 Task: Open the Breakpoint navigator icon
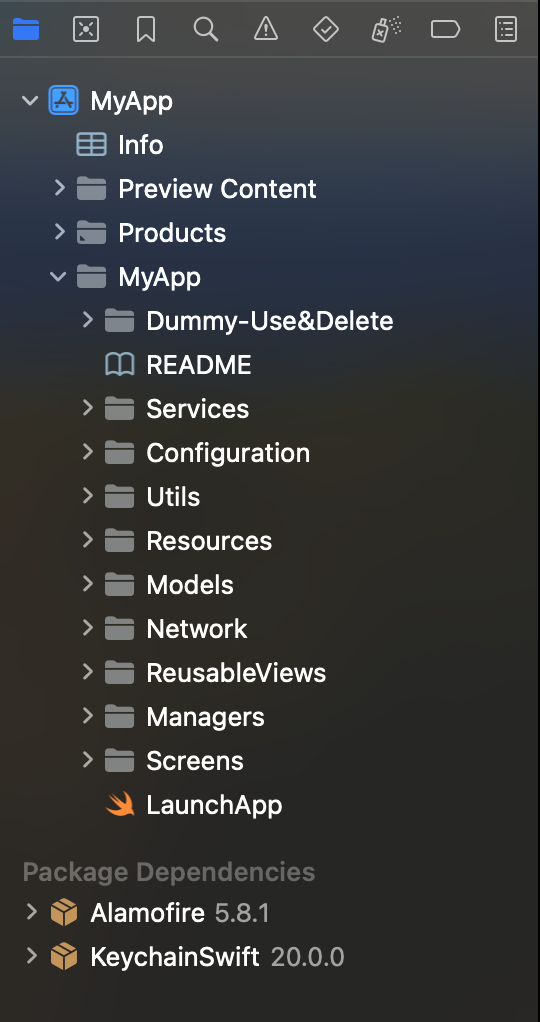pos(445,29)
